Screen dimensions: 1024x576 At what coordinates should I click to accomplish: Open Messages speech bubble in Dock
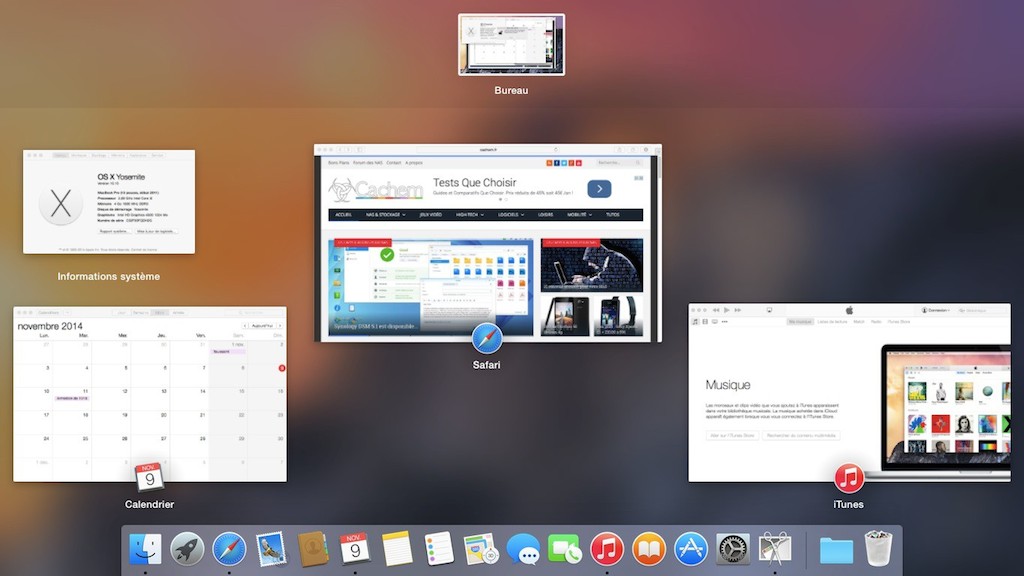click(523, 549)
